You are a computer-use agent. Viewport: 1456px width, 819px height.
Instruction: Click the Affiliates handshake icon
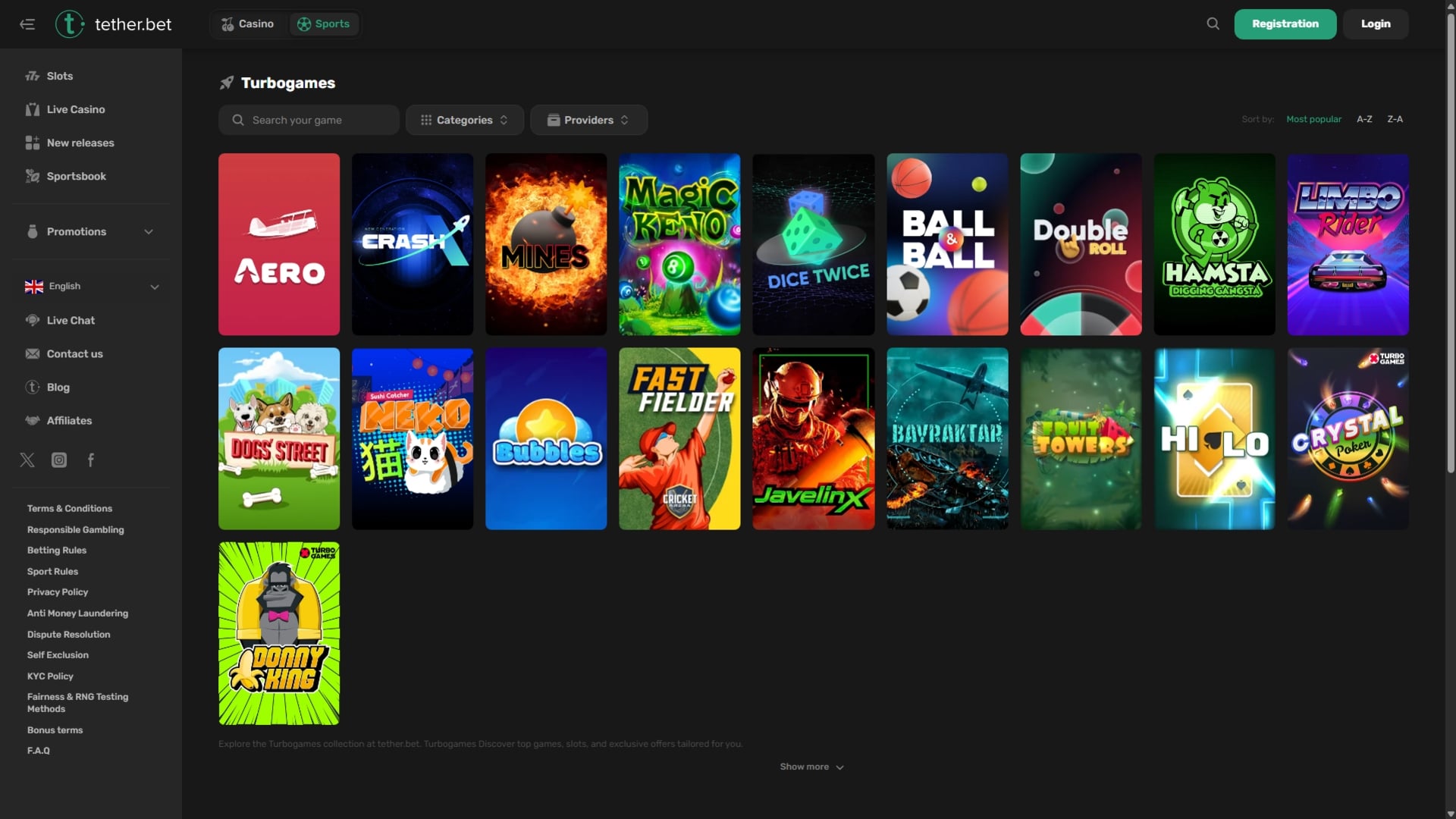point(33,420)
